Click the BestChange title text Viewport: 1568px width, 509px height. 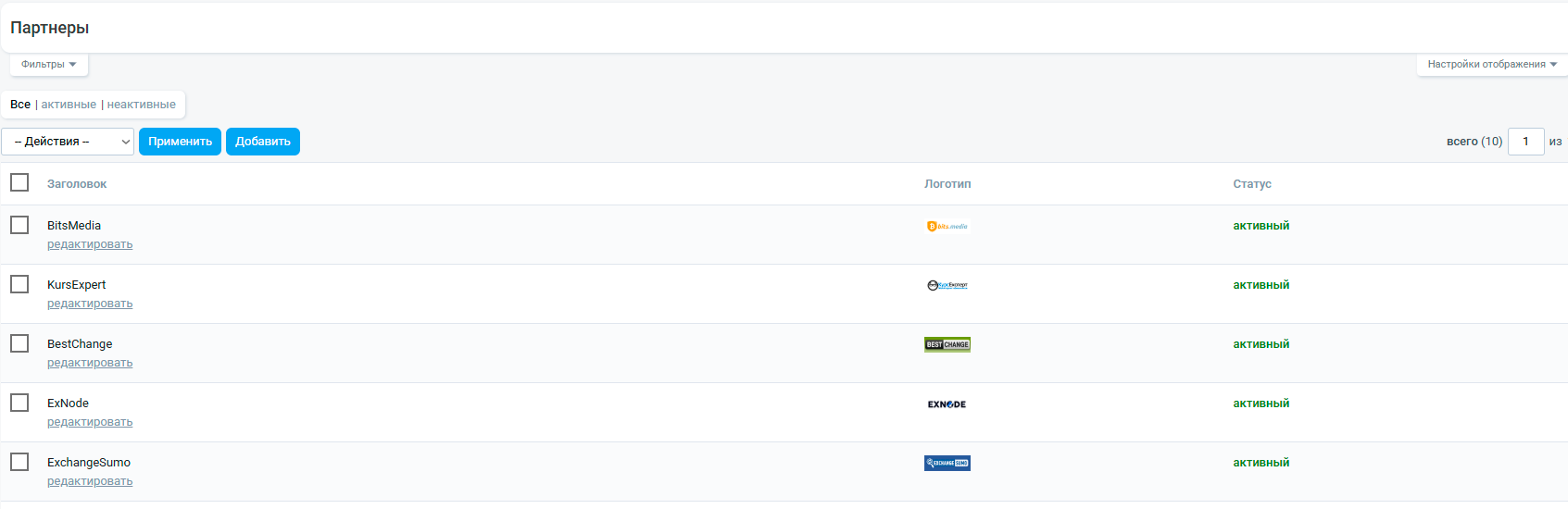[80, 344]
